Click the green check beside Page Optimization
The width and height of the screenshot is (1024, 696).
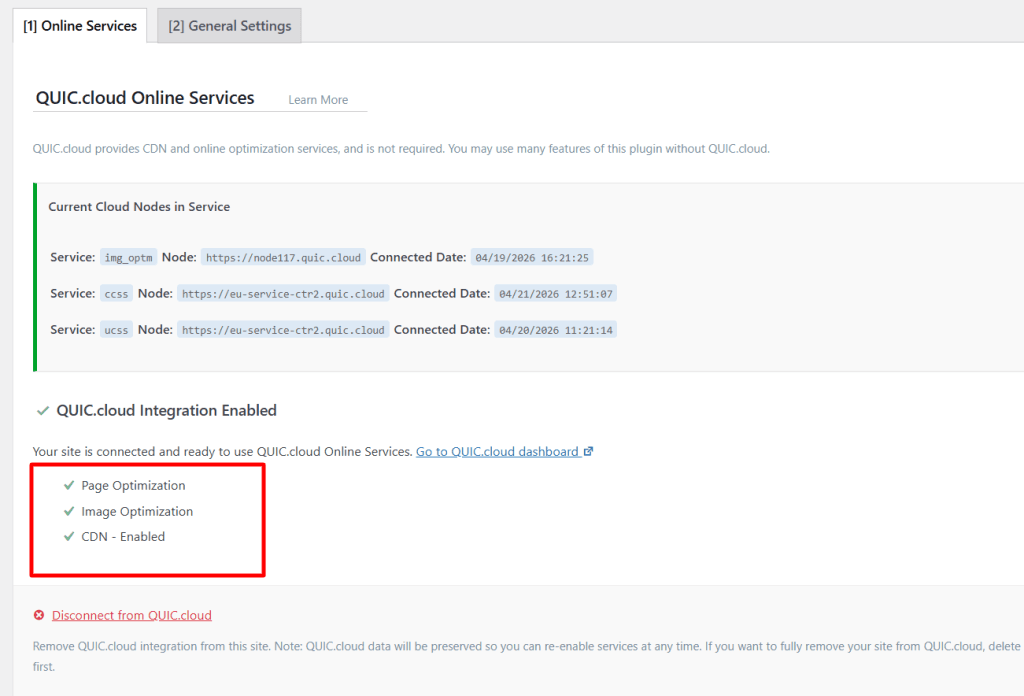tap(67, 485)
